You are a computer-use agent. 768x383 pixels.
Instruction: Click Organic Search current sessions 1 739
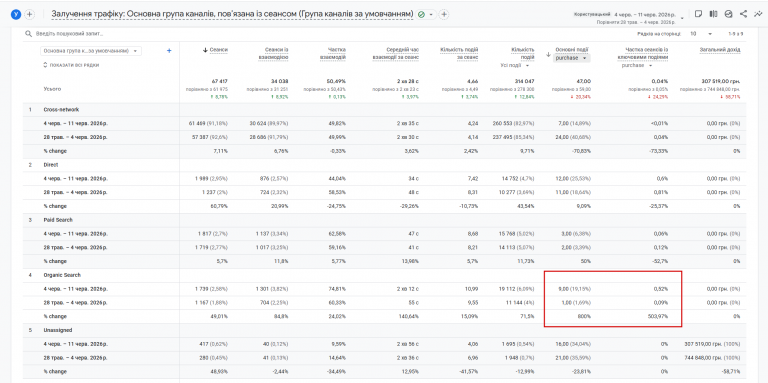point(201,289)
